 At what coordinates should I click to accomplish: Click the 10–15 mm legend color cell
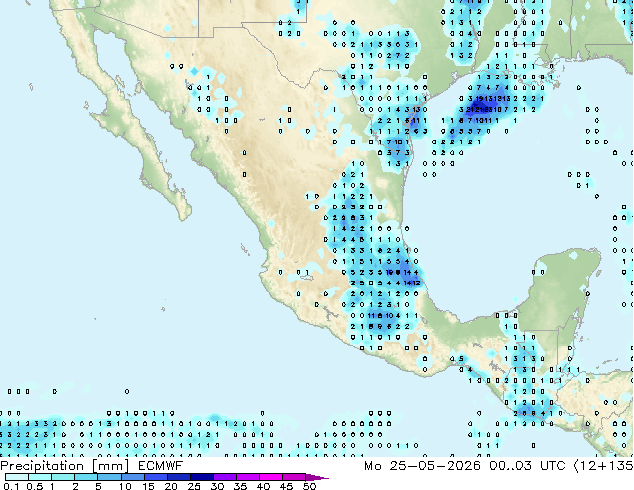tap(132, 477)
